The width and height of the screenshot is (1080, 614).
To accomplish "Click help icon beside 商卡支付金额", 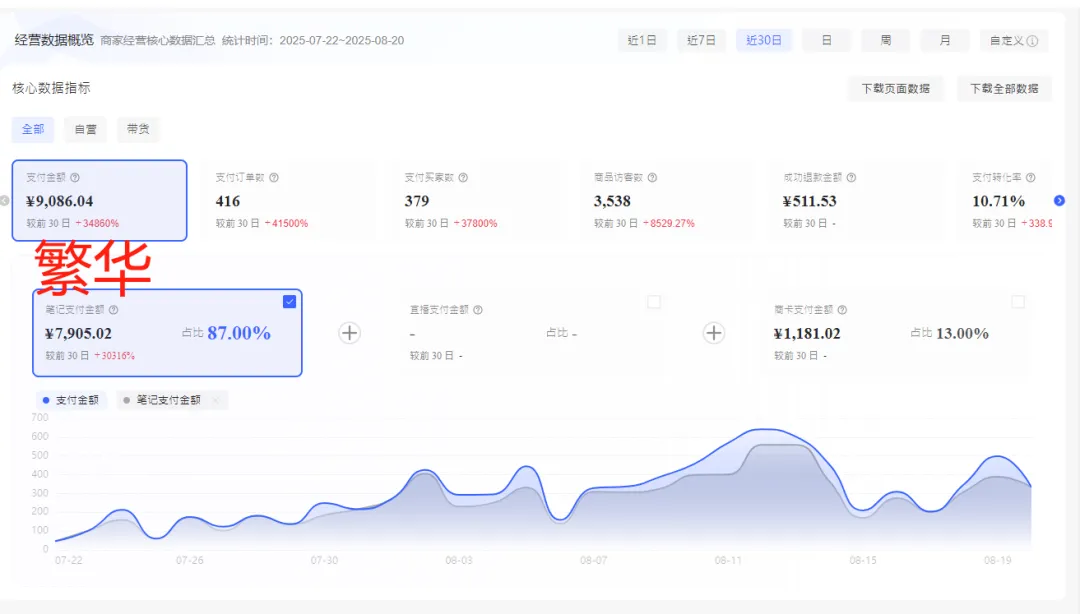I will click(x=842, y=310).
